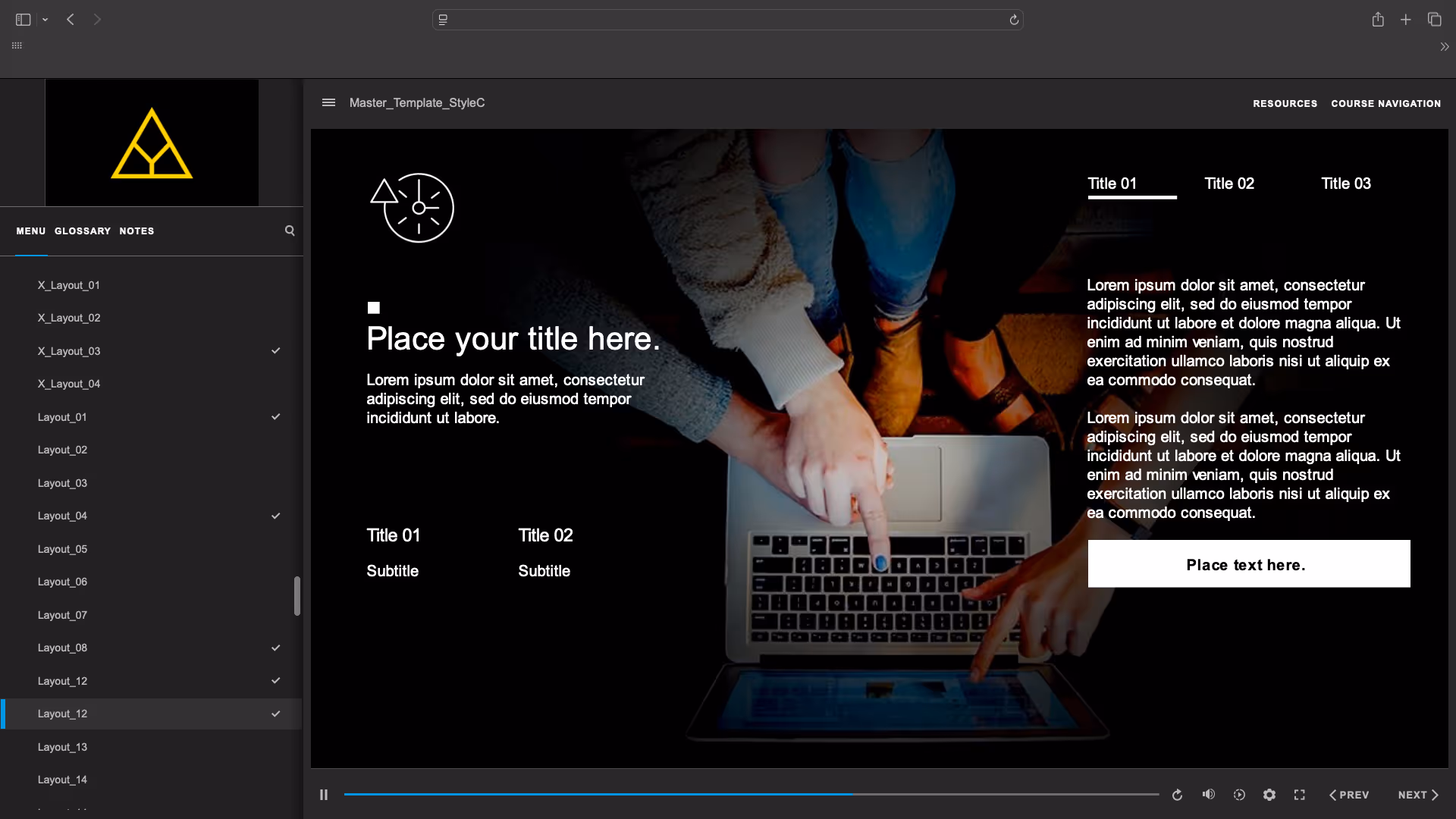Mute the course audio volume
Viewport: 1456px width, 819px height.
click(x=1208, y=794)
